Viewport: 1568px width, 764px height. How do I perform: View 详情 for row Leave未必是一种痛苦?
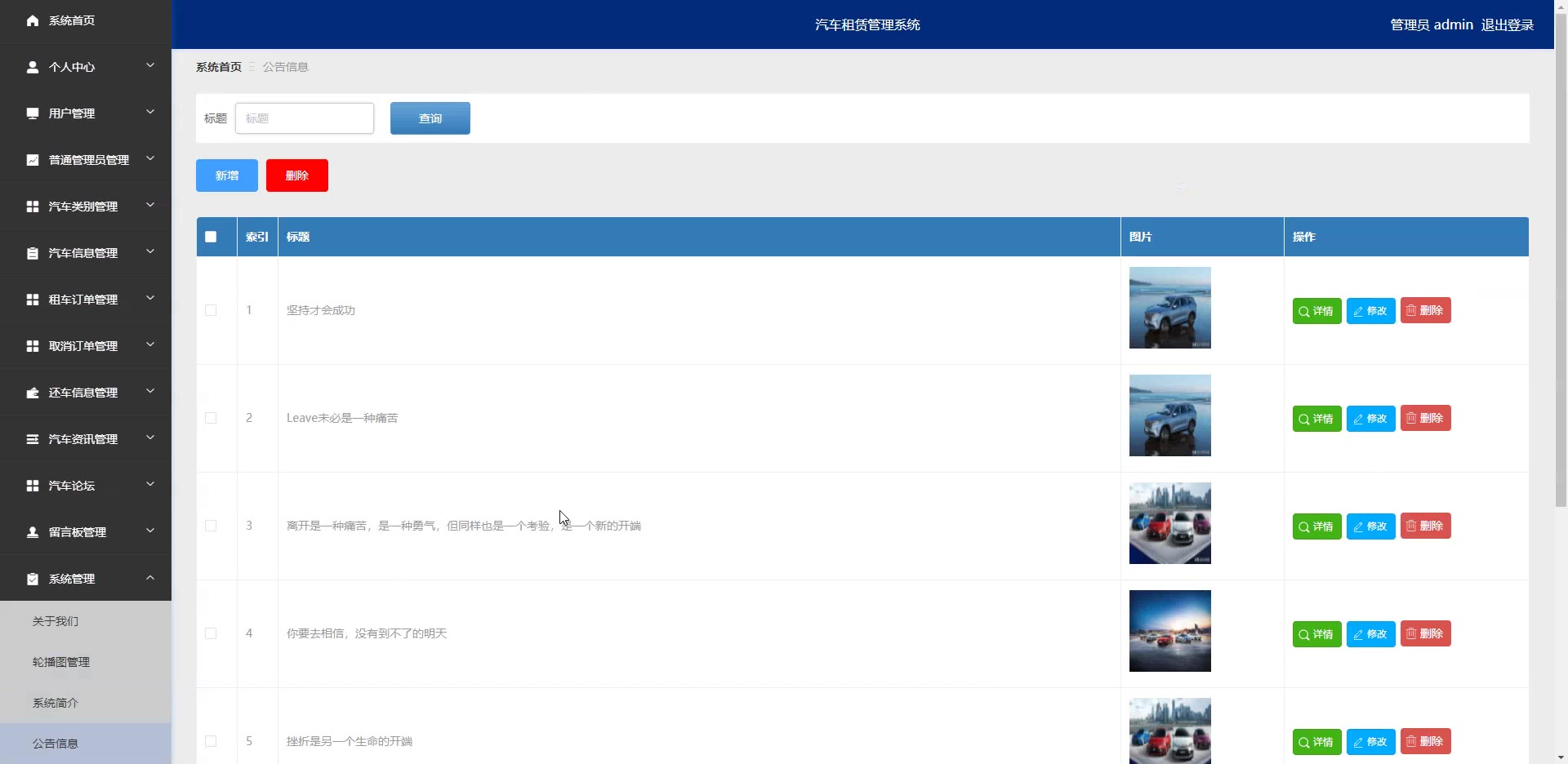pyautogui.click(x=1316, y=418)
